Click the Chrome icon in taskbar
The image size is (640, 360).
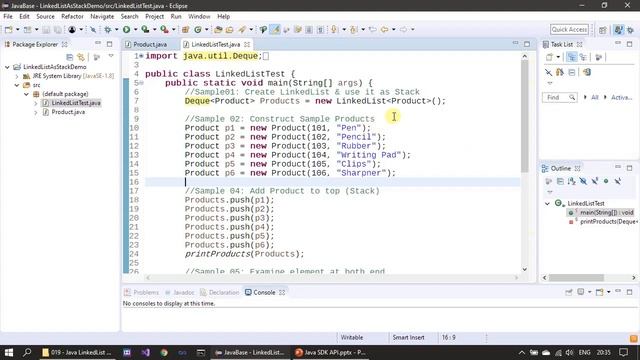(x=164, y=352)
